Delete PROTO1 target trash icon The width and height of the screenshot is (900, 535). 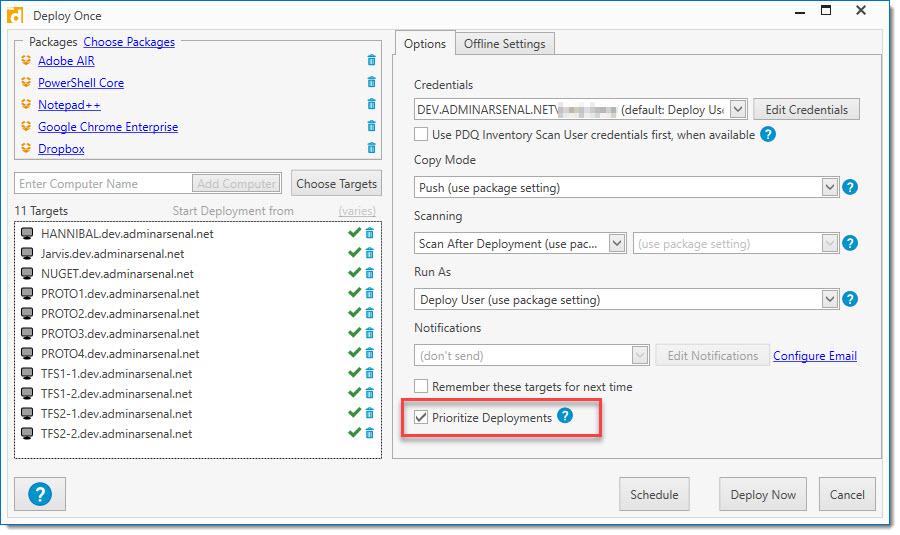point(370,293)
